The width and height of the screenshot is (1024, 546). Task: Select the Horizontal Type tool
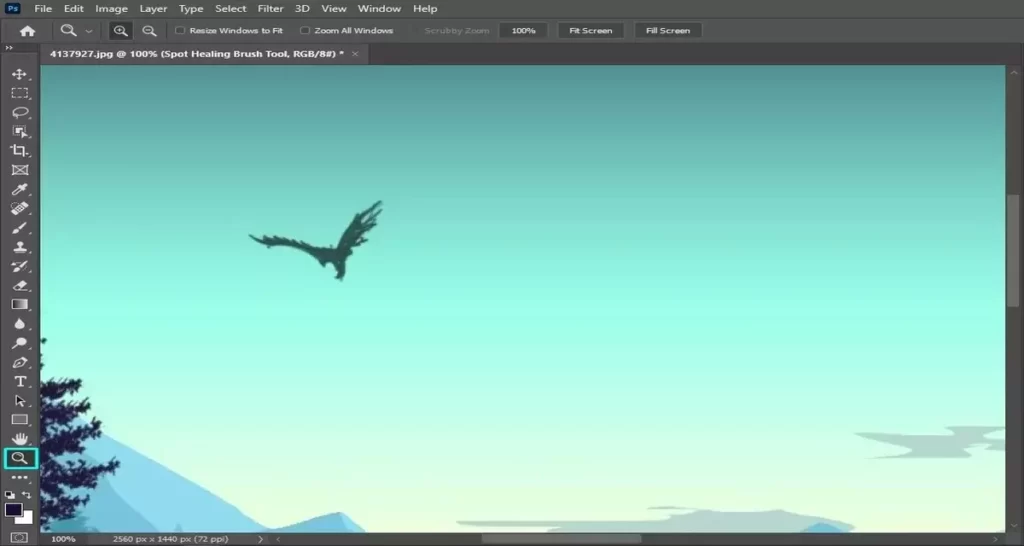pos(20,381)
